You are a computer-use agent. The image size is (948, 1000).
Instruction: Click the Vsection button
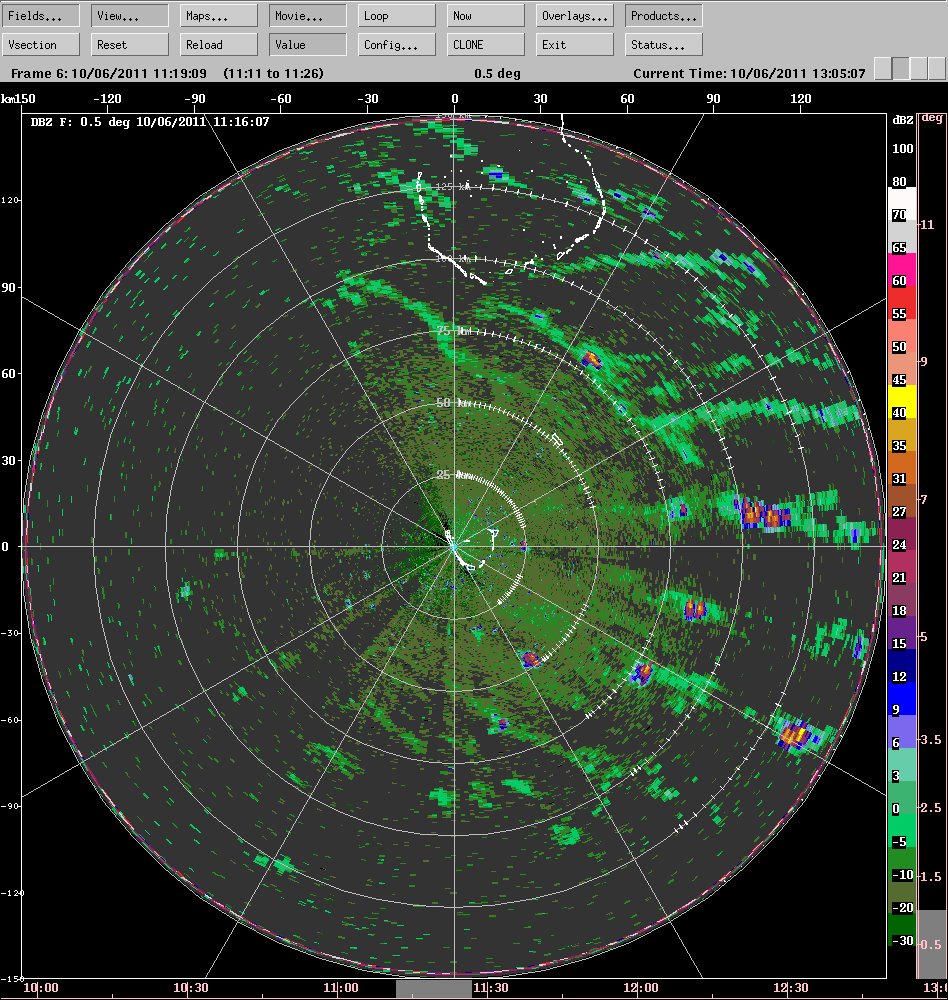click(41, 45)
